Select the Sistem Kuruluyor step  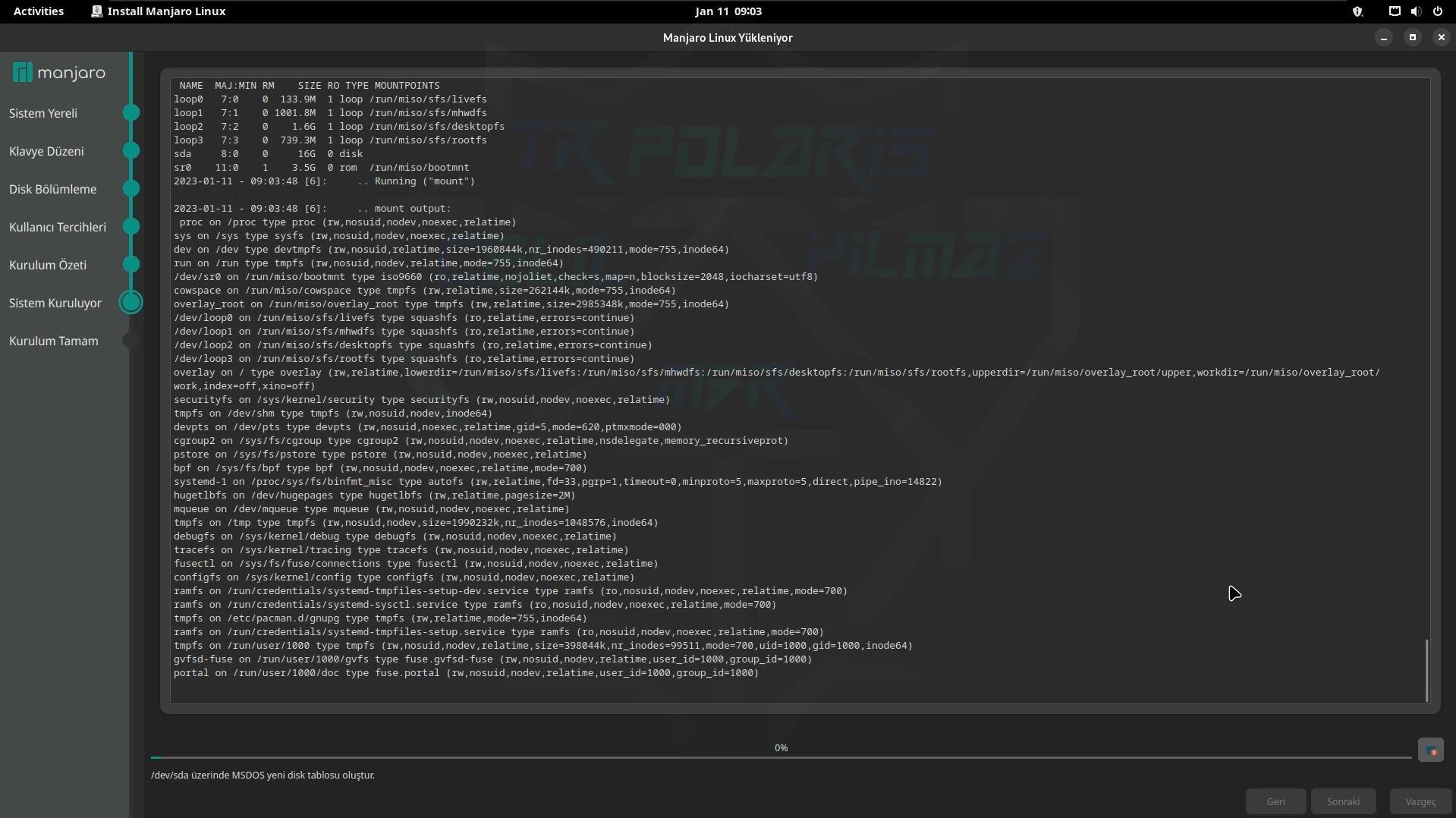click(x=55, y=303)
